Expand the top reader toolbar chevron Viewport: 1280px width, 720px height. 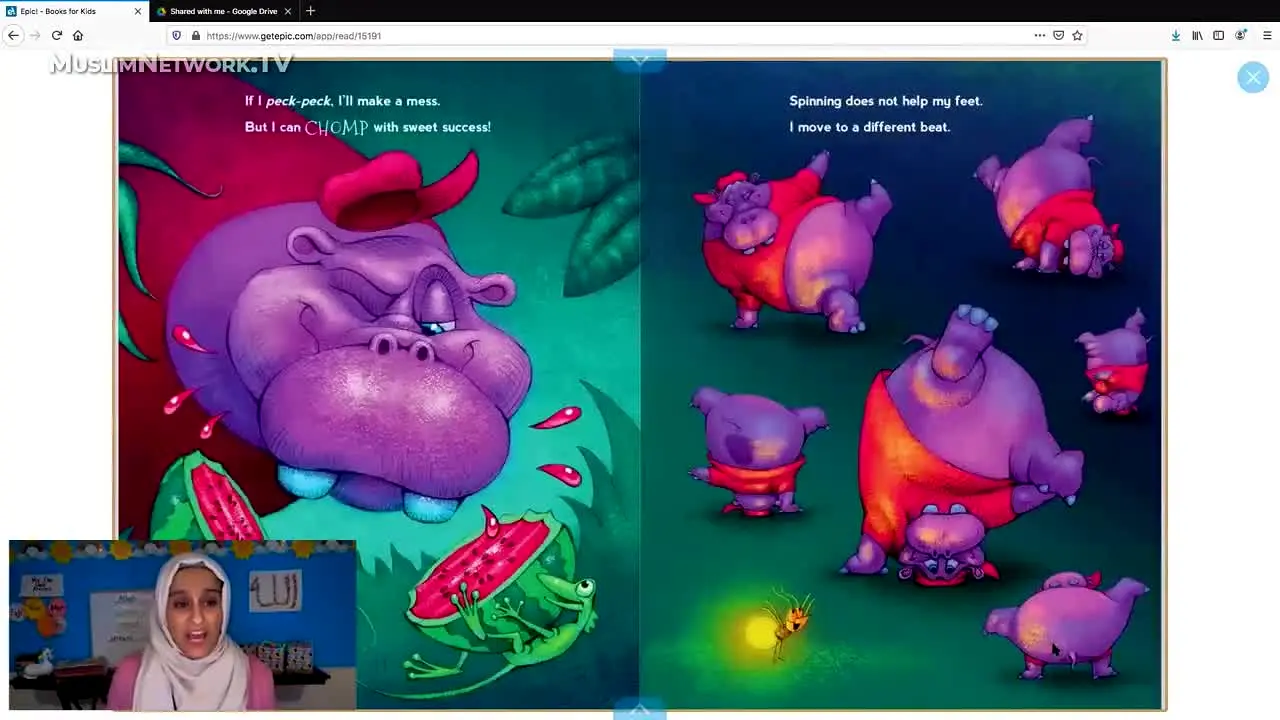point(640,59)
